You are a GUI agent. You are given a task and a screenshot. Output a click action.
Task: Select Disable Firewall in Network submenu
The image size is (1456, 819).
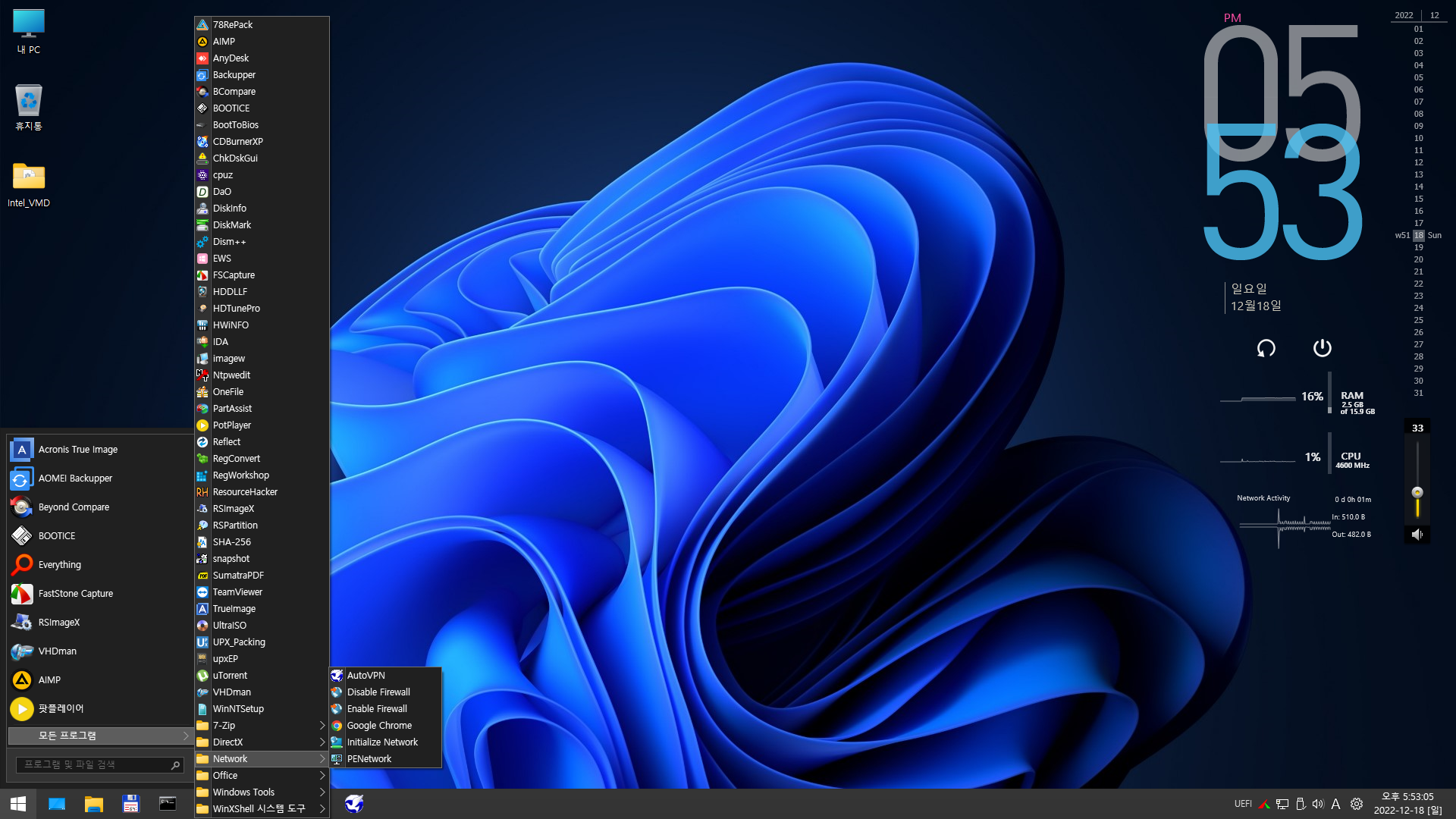point(385,692)
